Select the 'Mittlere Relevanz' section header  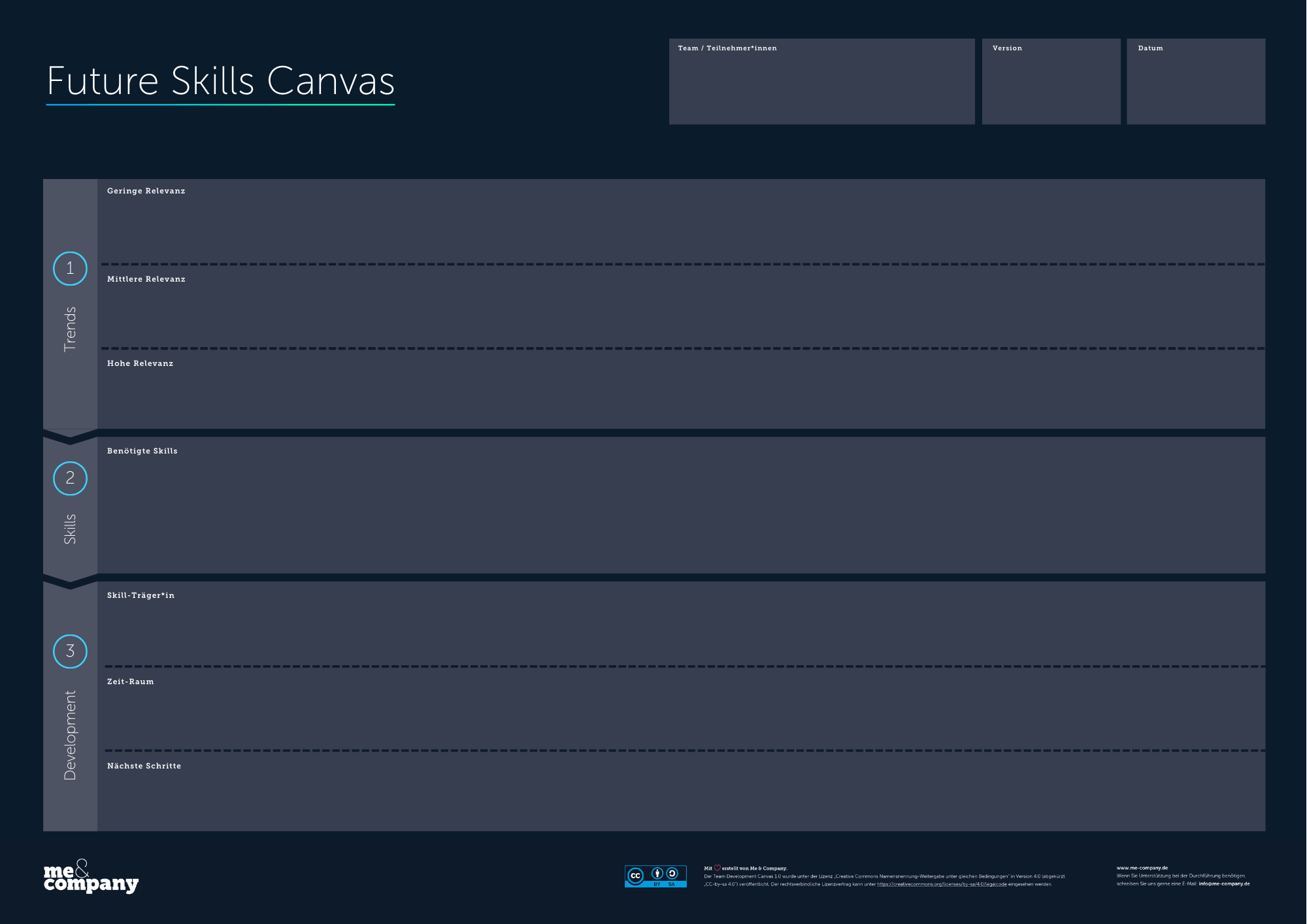[146, 279]
